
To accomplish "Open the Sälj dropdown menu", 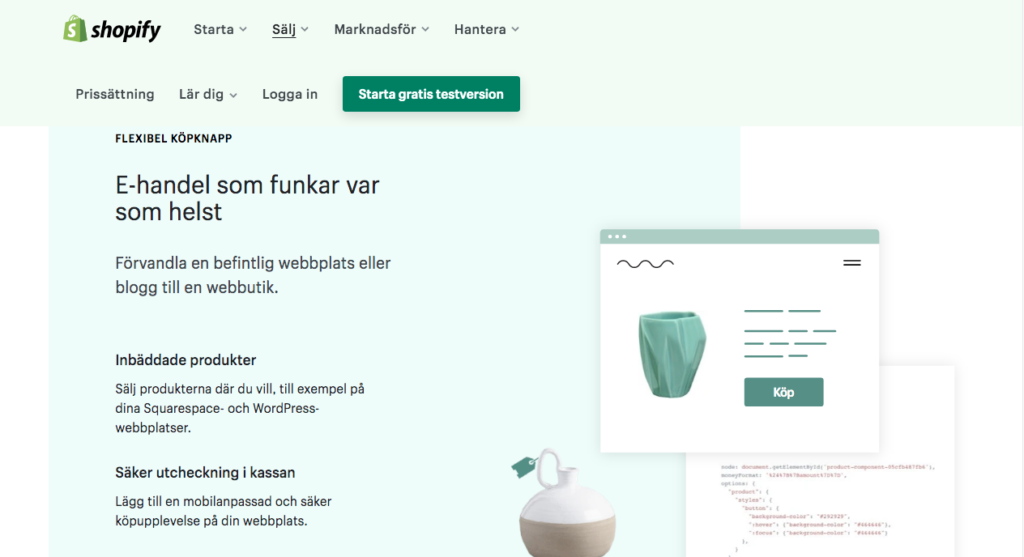I will 290,29.
